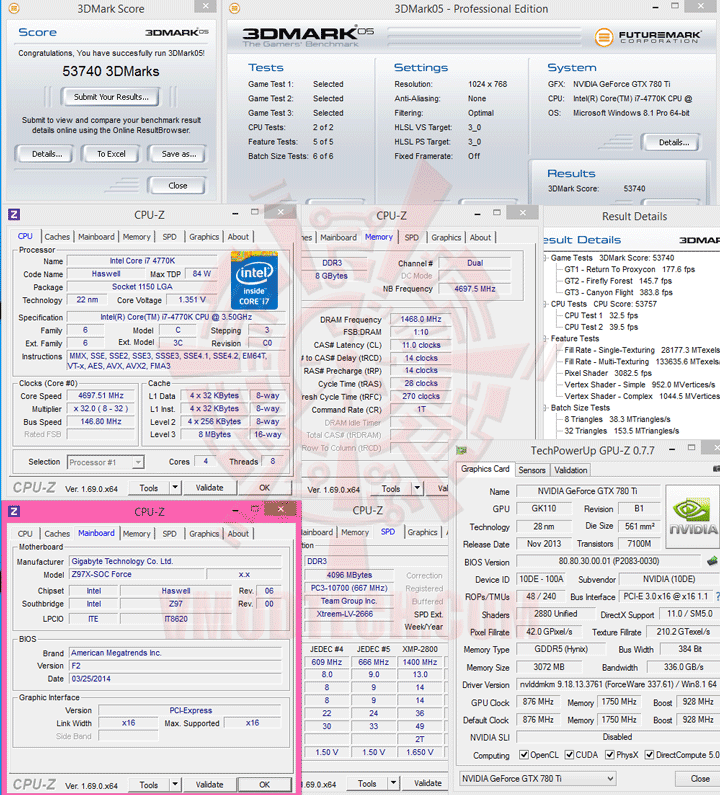This screenshot has height=795, width=720.
Task: Click the BIOS Version 80.80.30.00.01 field in GPU-Z
Action: click(609, 561)
